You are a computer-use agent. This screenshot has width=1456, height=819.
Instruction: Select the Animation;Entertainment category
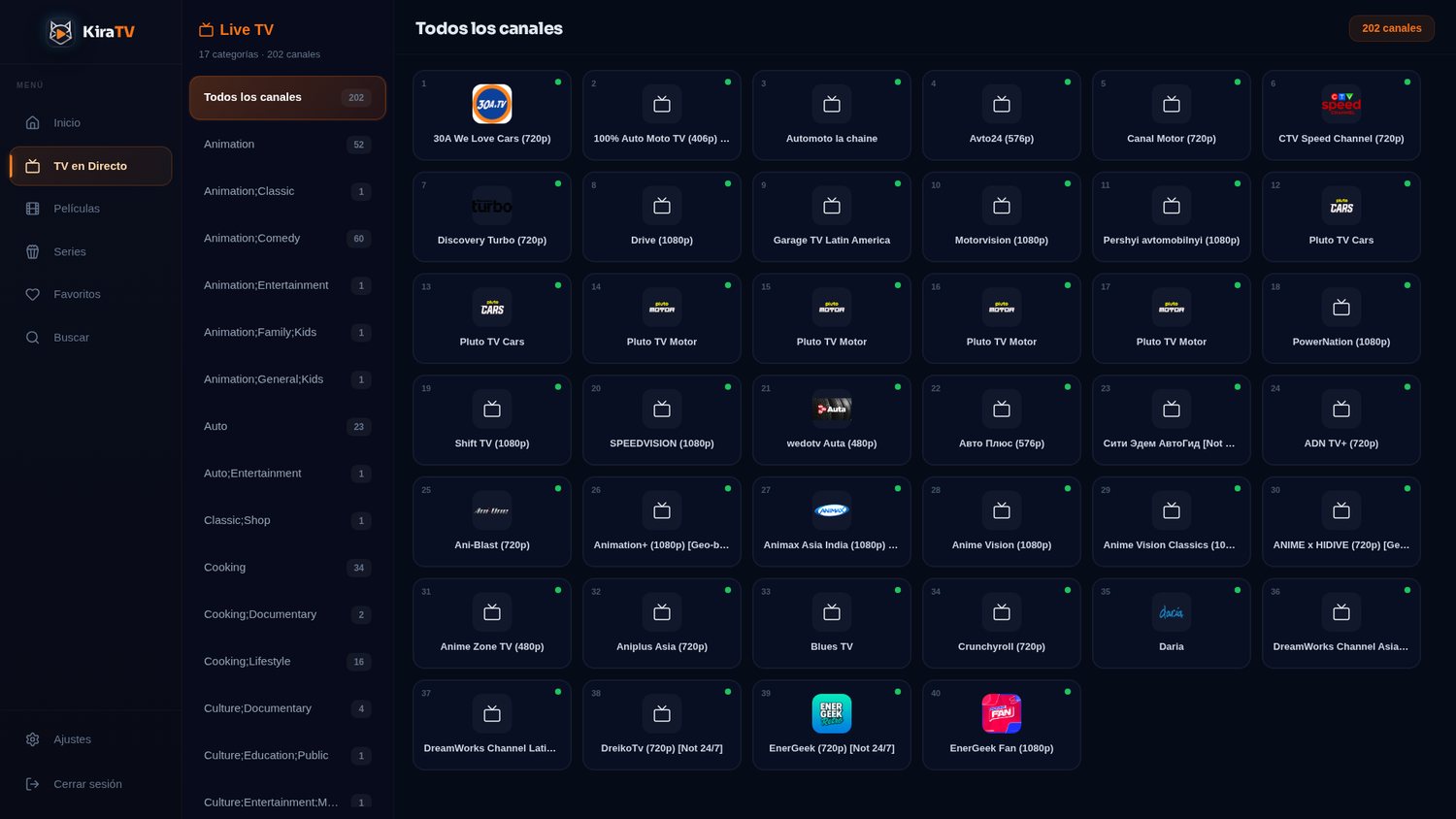(x=287, y=286)
